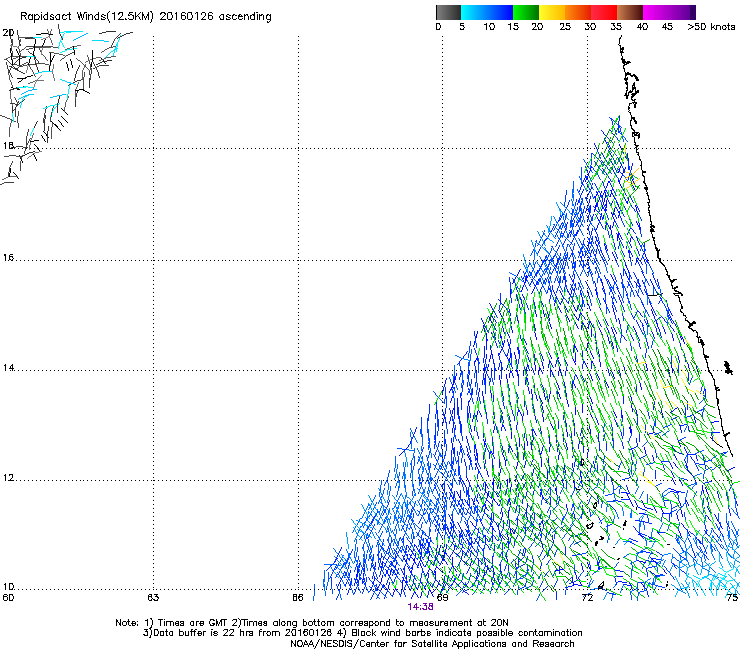Click the '20160126 ascending' date text
Screen dimensions: 740x650
pos(215,17)
